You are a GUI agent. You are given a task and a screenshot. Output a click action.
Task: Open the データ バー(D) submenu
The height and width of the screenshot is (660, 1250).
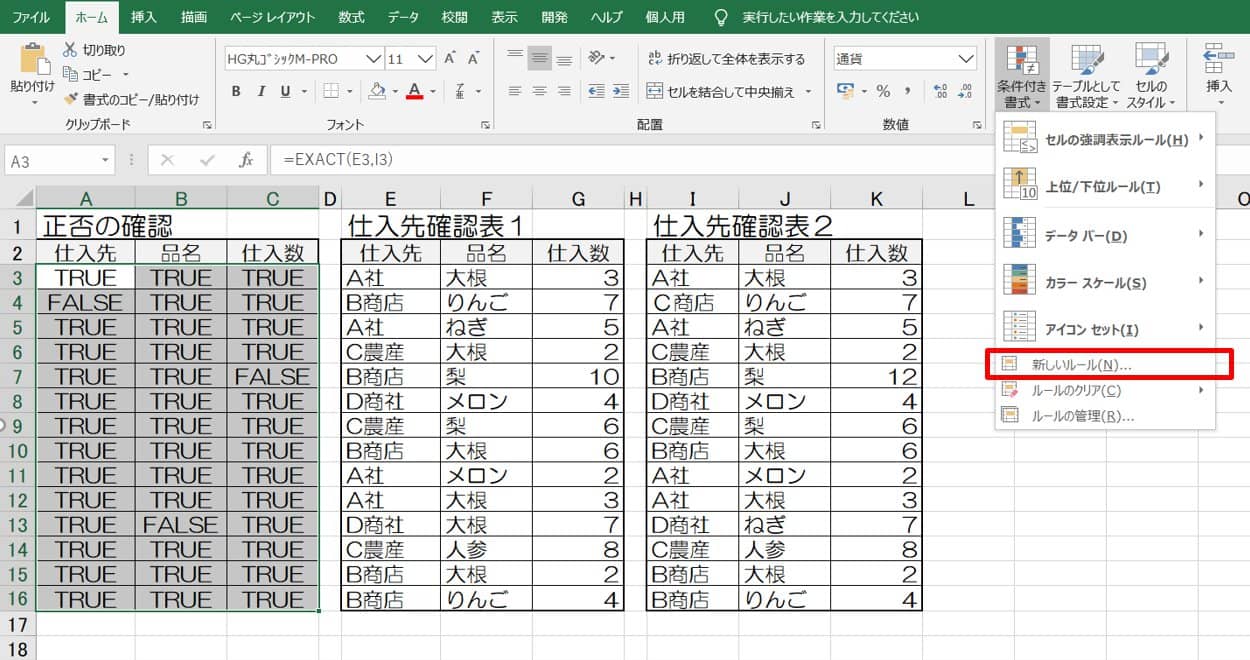(x=1105, y=235)
